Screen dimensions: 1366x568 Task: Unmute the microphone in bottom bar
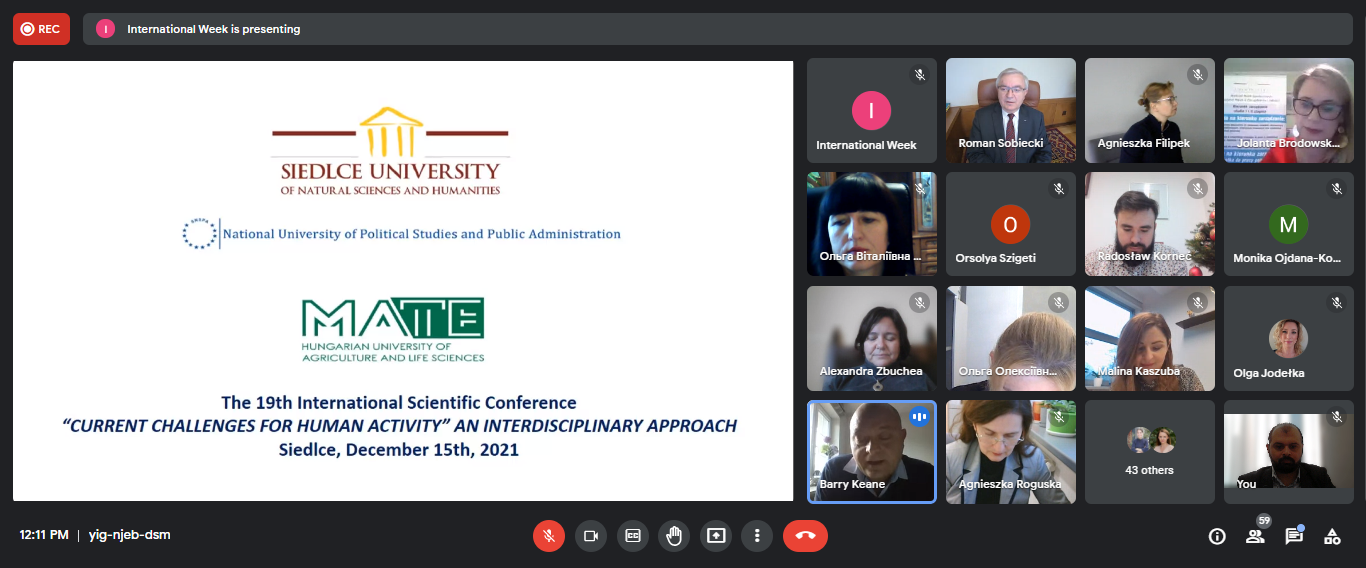548,536
